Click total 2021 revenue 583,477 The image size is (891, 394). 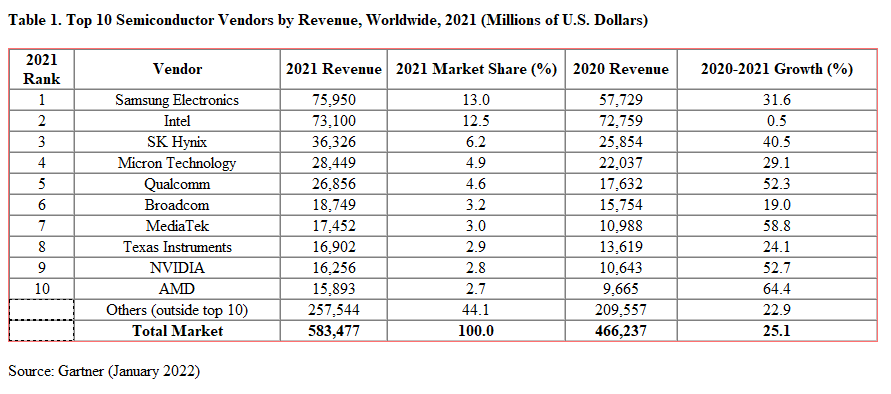click(334, 331)
